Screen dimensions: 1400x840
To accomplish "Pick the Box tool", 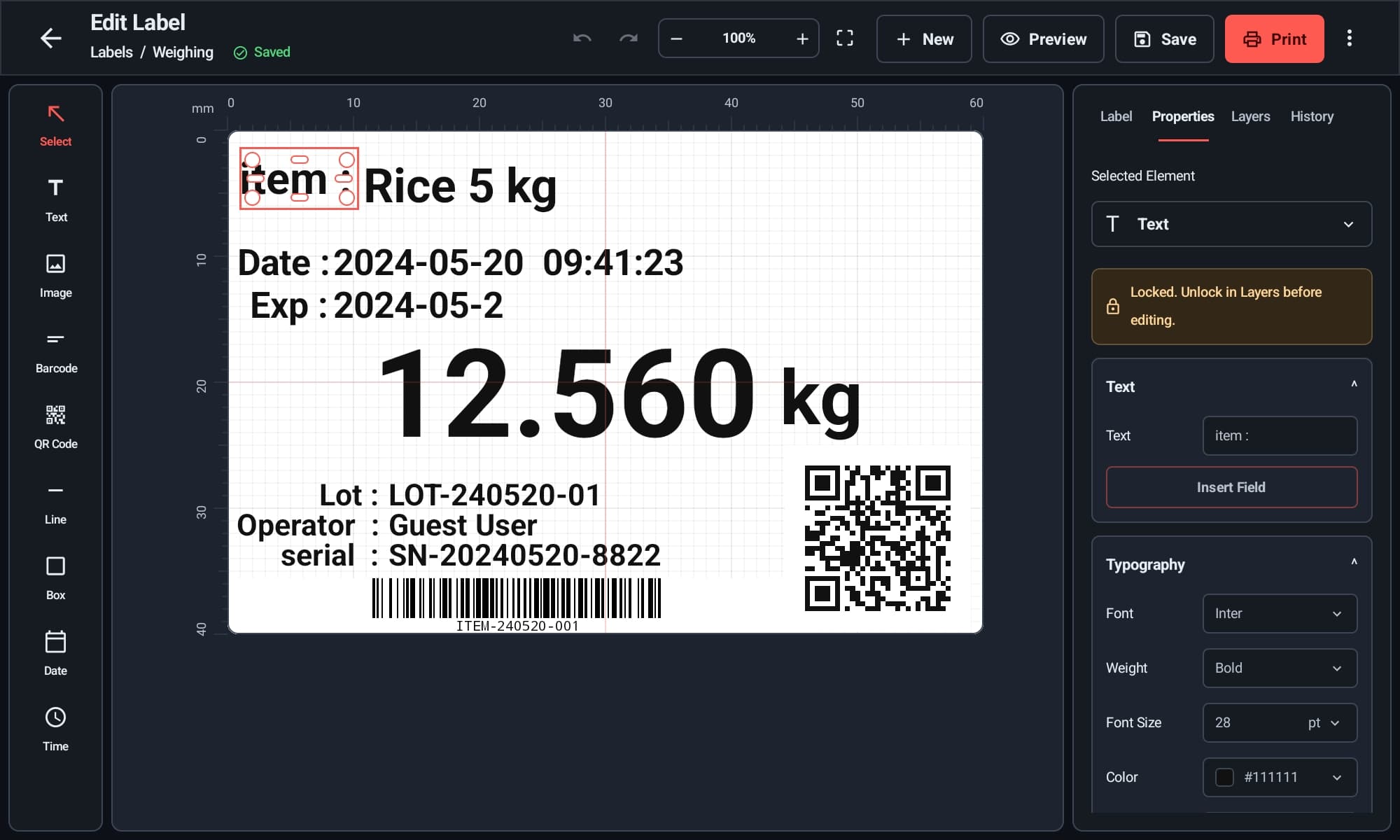I will 56,579.
